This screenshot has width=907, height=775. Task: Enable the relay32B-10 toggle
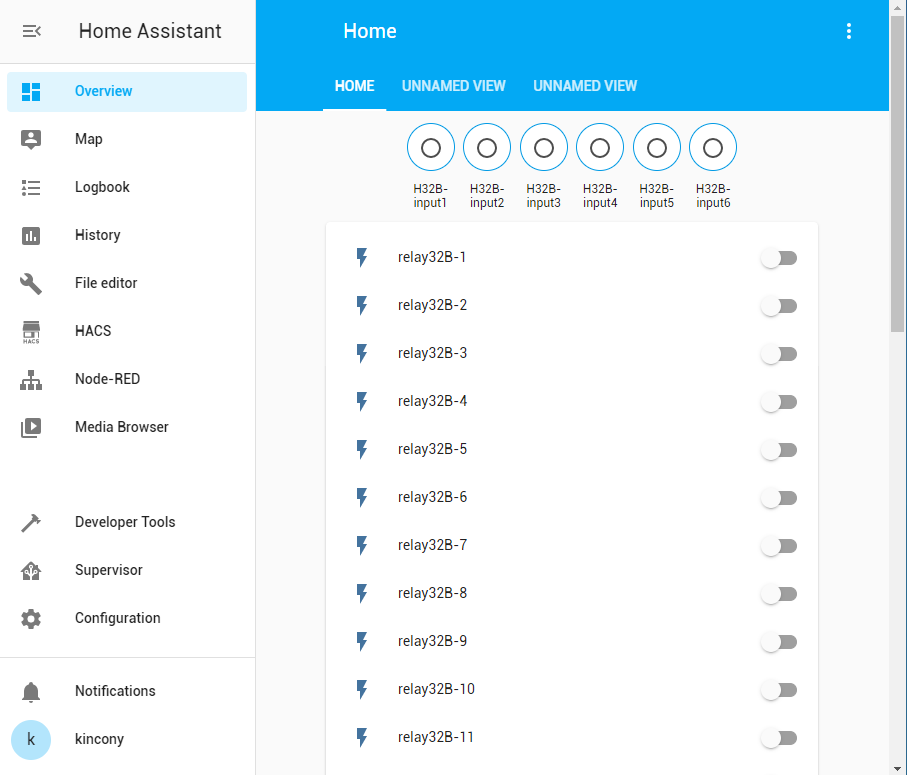coord(778,690)
